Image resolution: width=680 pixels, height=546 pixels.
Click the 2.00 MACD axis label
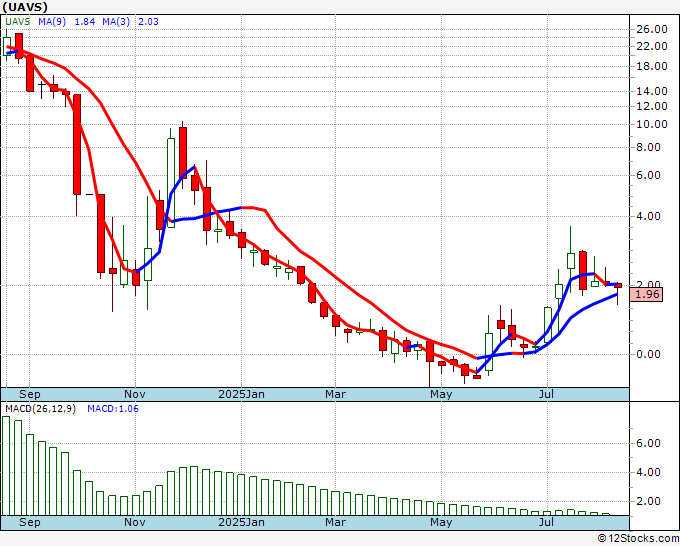(648, 501)
